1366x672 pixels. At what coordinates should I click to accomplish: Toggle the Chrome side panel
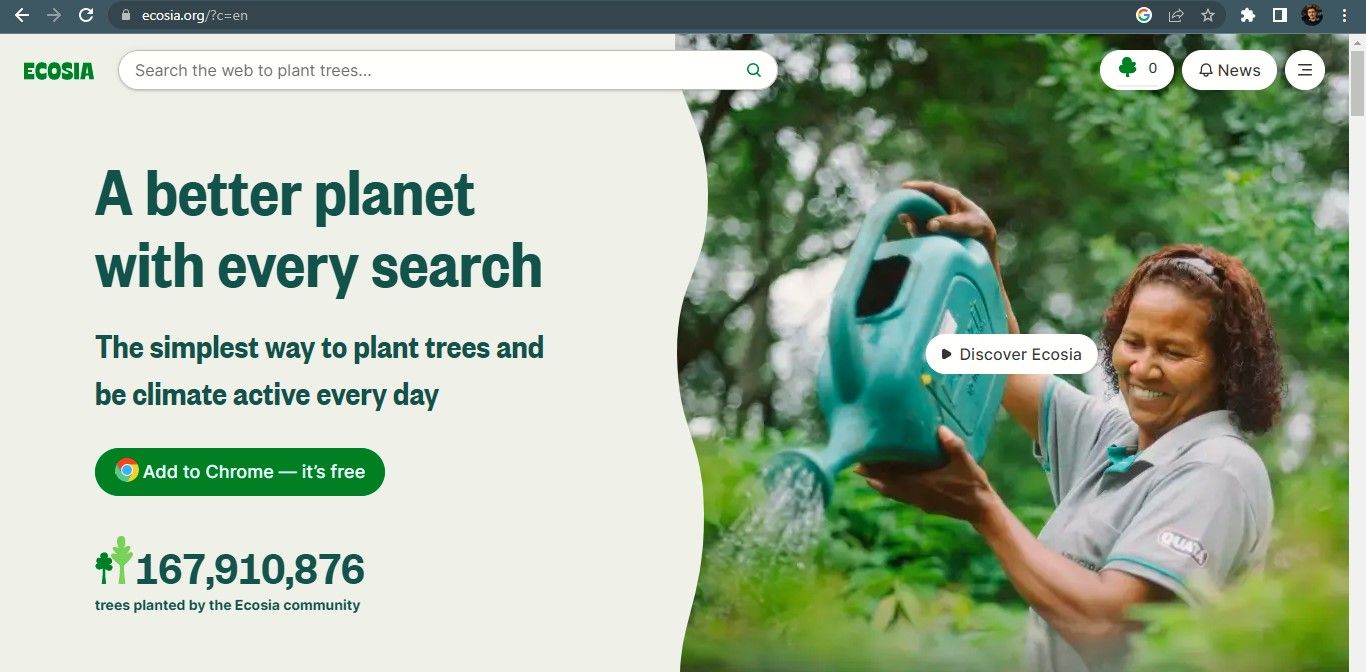(x=1279, y=15)
